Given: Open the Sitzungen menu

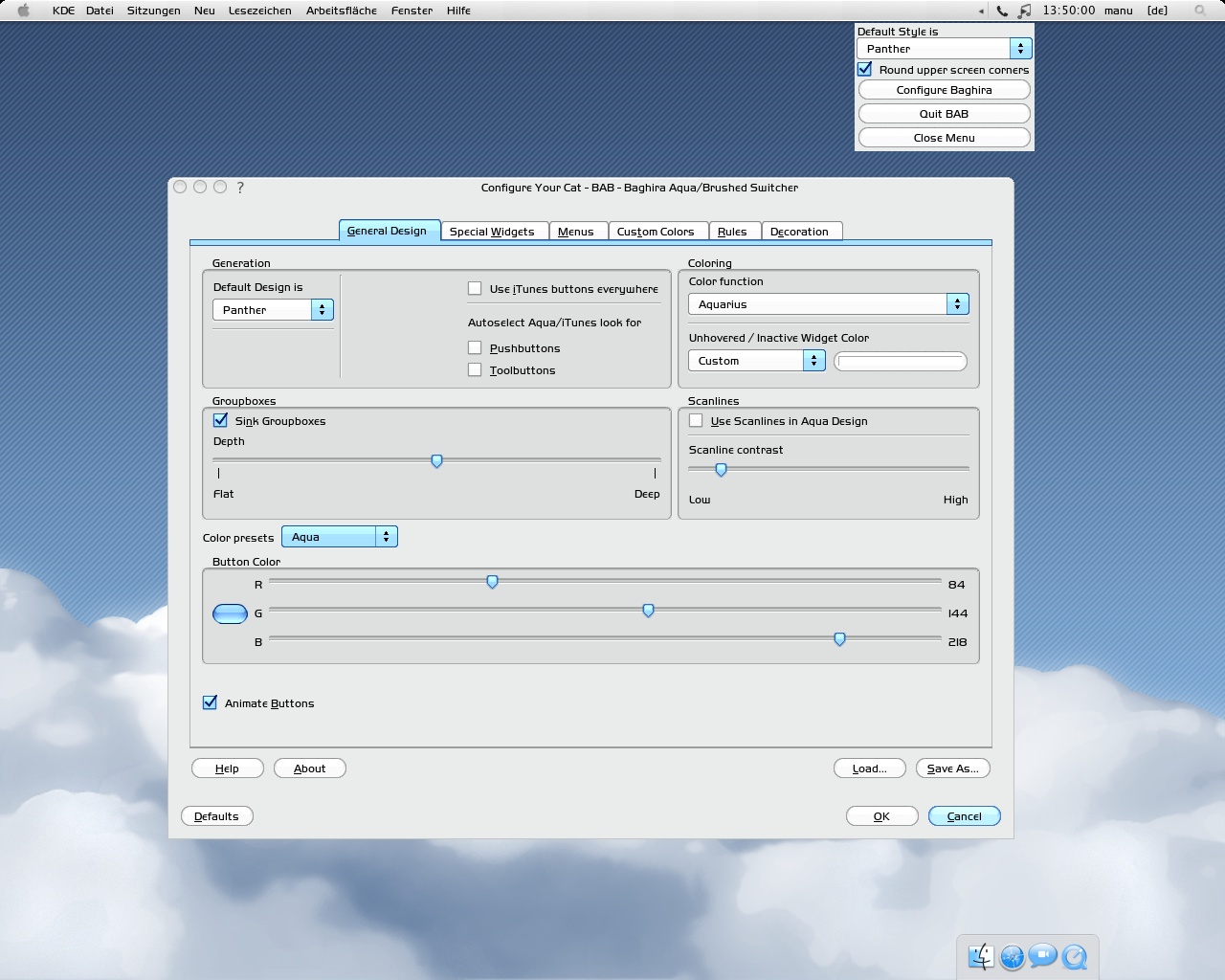Looking at the screenshot, I should (x=154, y=11).
